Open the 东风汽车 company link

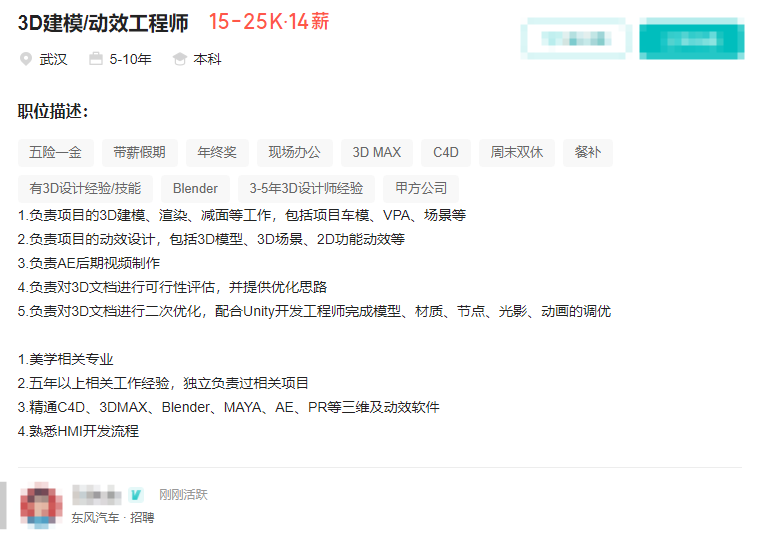[95, 518]
